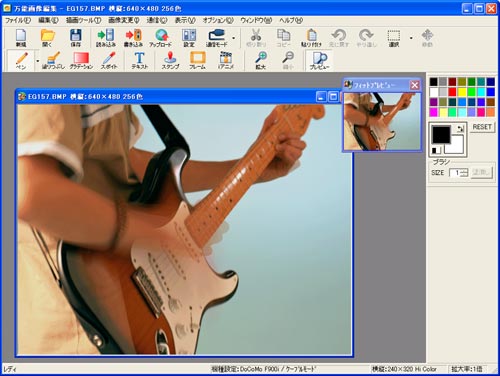The image size is (500, 376).
Task: Open the 編集(E) menu
Action: tap(48, 20)
